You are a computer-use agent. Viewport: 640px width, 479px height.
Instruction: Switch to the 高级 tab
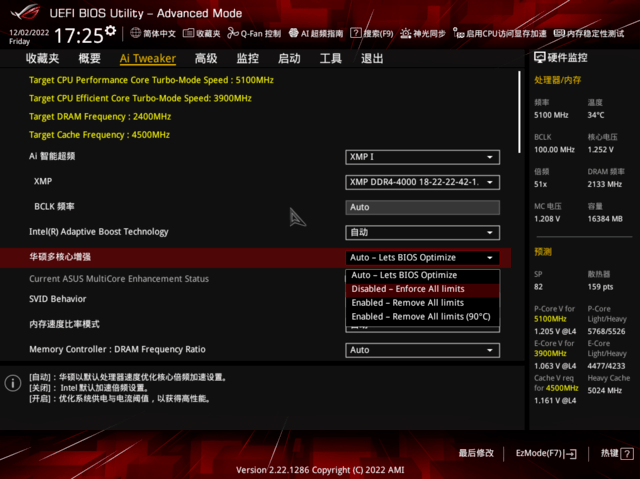206,58
